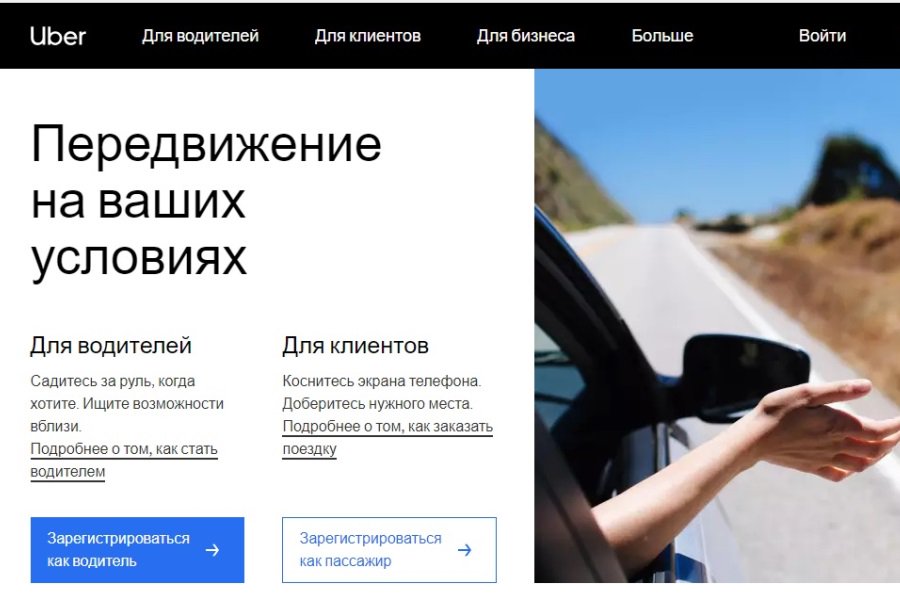Click the "Для водителей" section heading
Viewport: 900px width, 600px height.
(x=111, y=346)
